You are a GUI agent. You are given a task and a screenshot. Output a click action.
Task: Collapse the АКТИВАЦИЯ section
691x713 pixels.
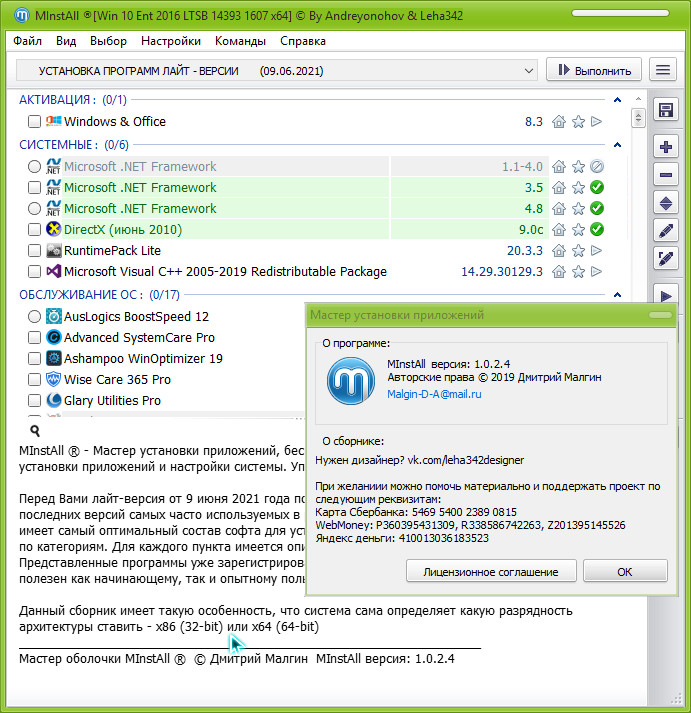pyautogui.click(x=619, y=100)
